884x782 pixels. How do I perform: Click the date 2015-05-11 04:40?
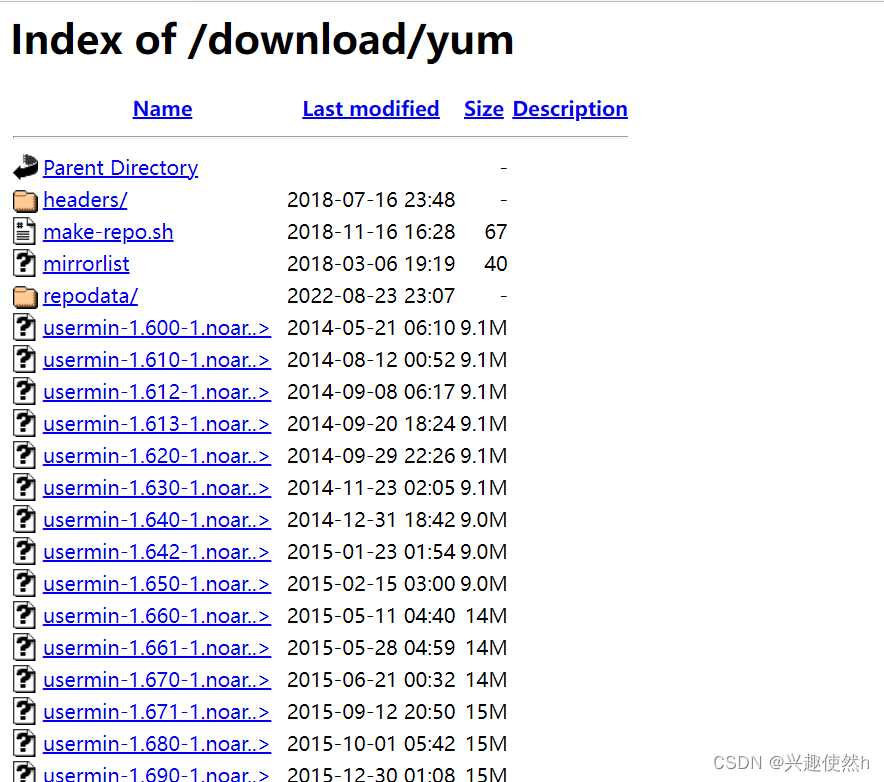pos(371,616)
